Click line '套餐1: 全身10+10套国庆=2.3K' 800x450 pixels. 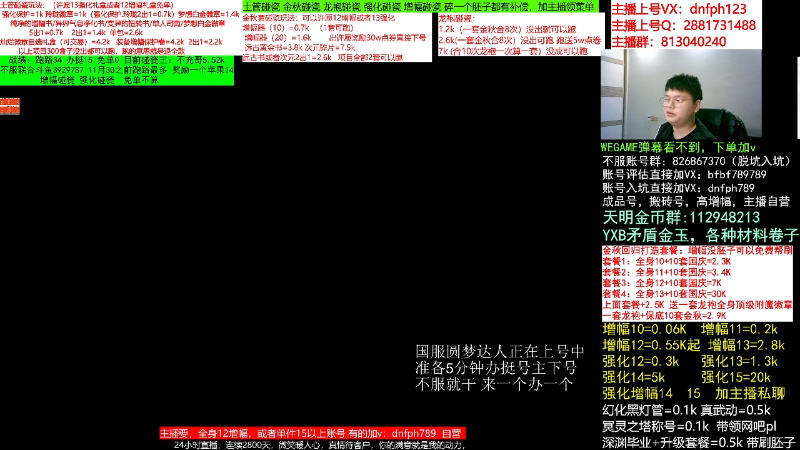click(x=666, y=261)
